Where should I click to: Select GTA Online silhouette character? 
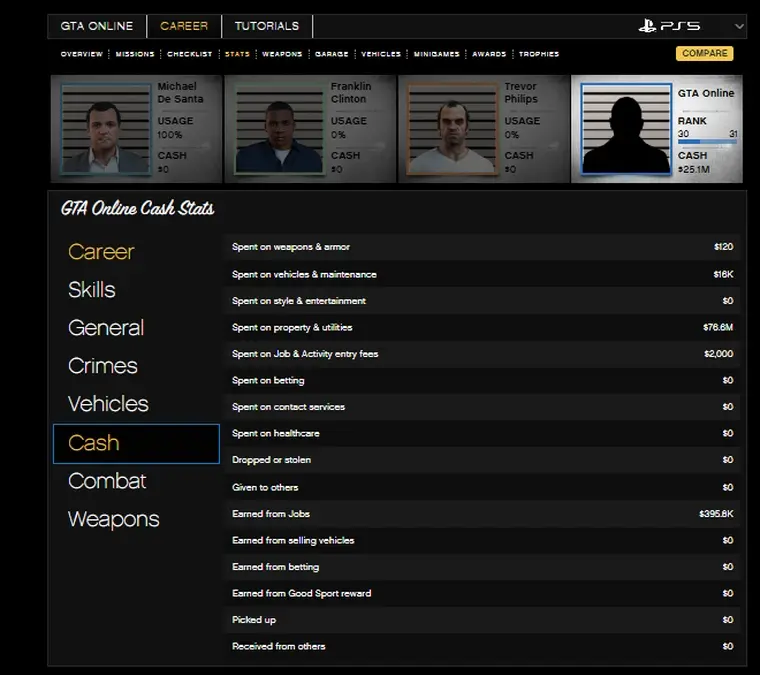(x=625, y=130)
